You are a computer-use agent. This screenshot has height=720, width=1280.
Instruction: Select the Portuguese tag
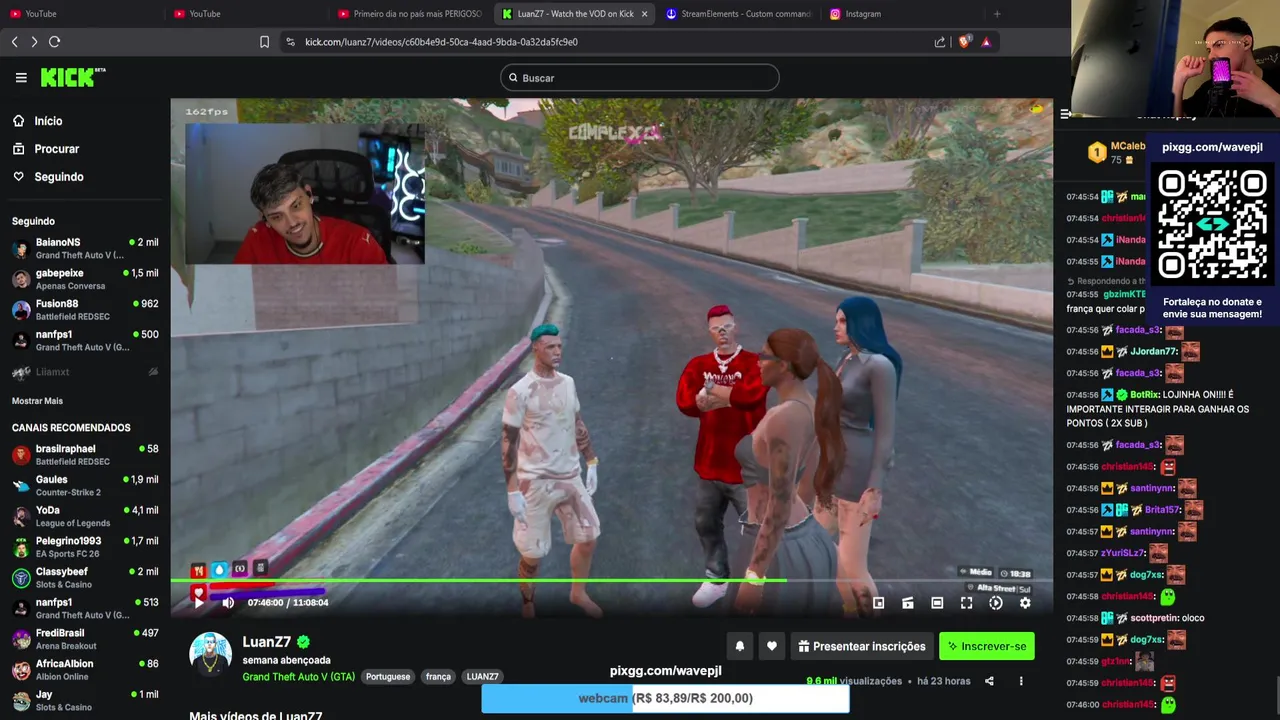pyautogui.click(x=388, y=677)
